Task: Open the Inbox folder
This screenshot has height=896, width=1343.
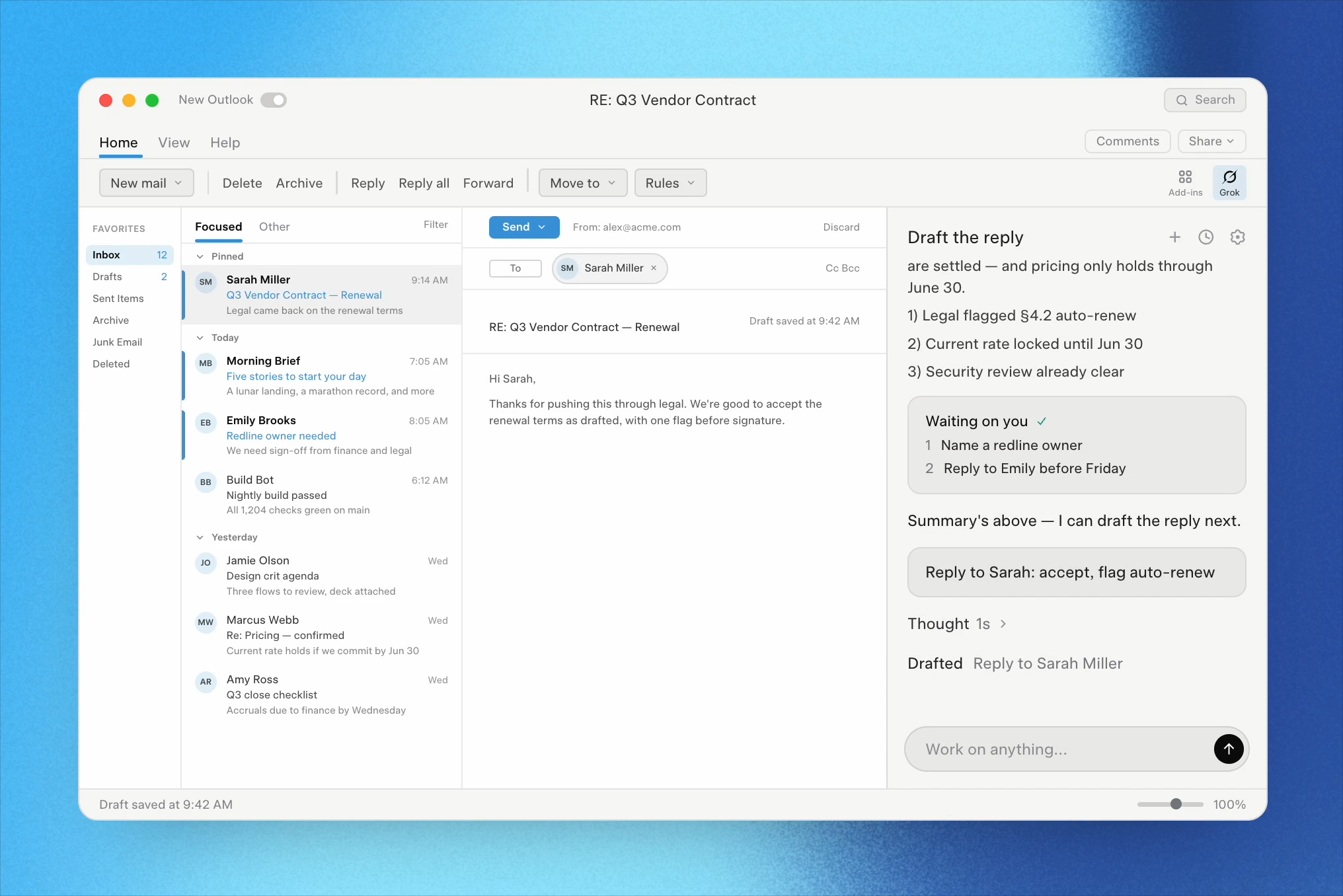Action: coord(130,255)
